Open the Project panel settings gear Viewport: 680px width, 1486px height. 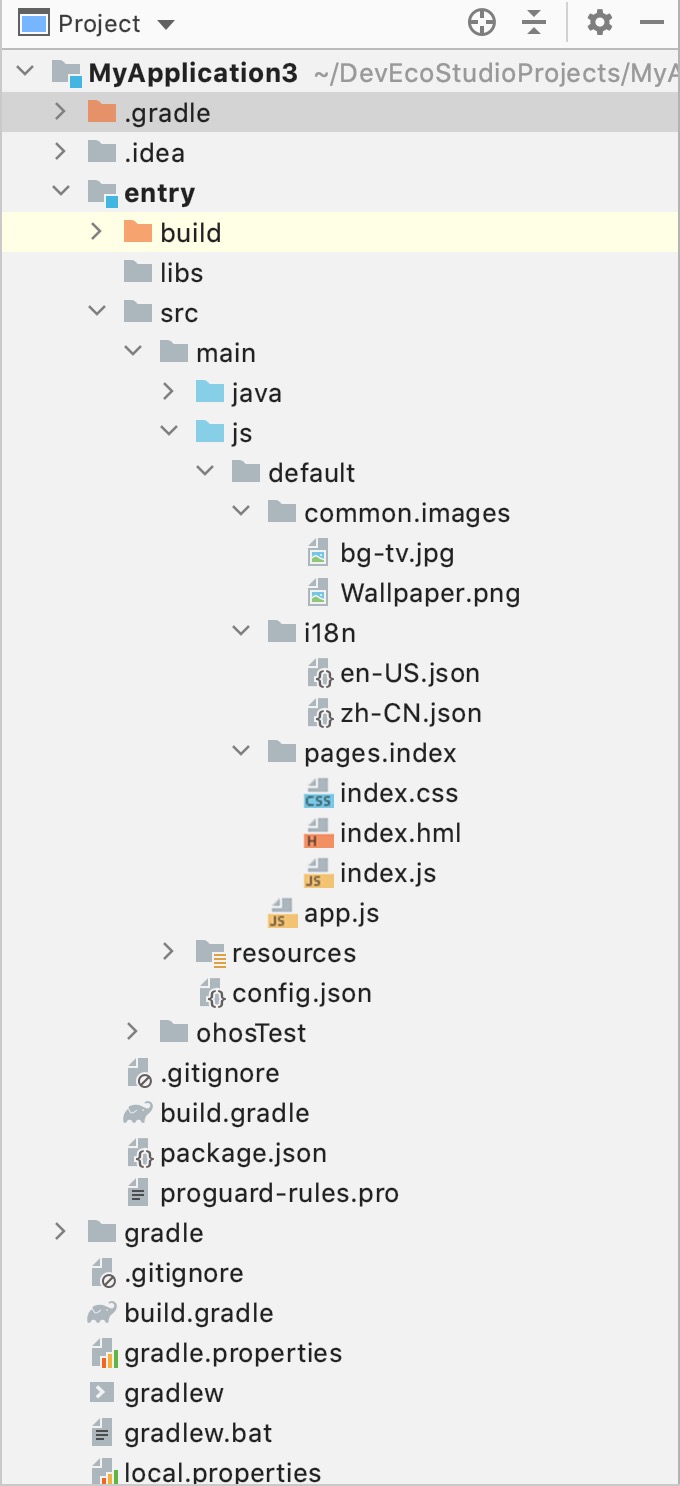point(599,22)
